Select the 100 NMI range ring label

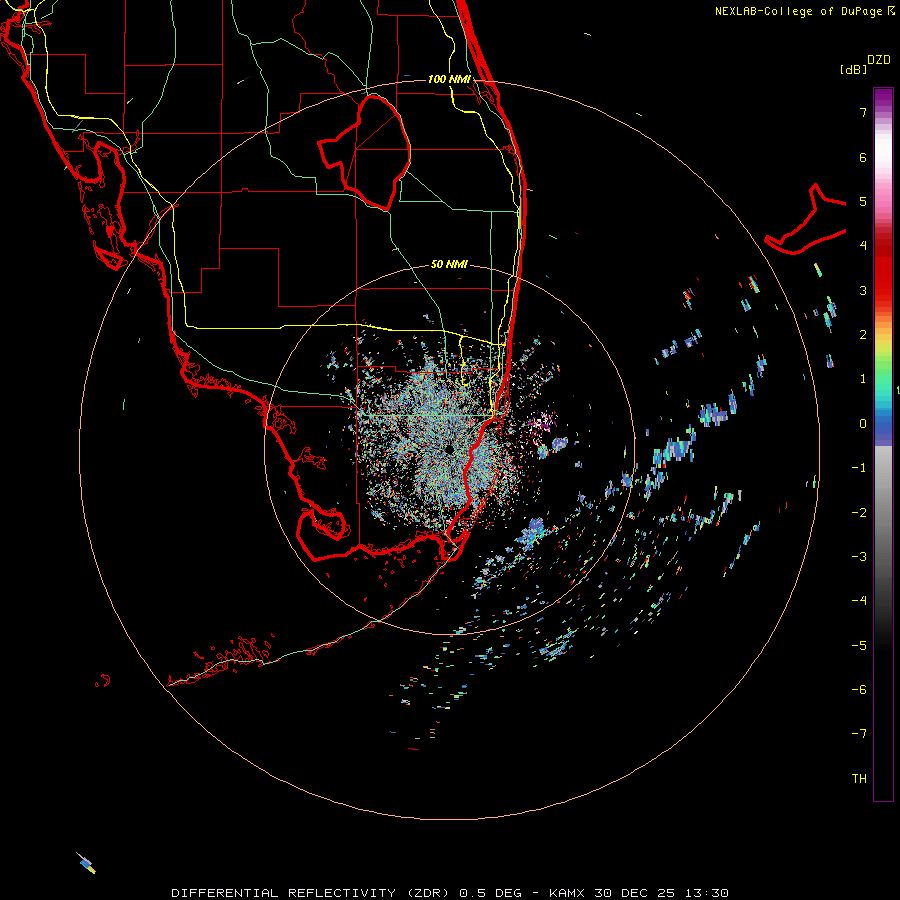point(449,79)
